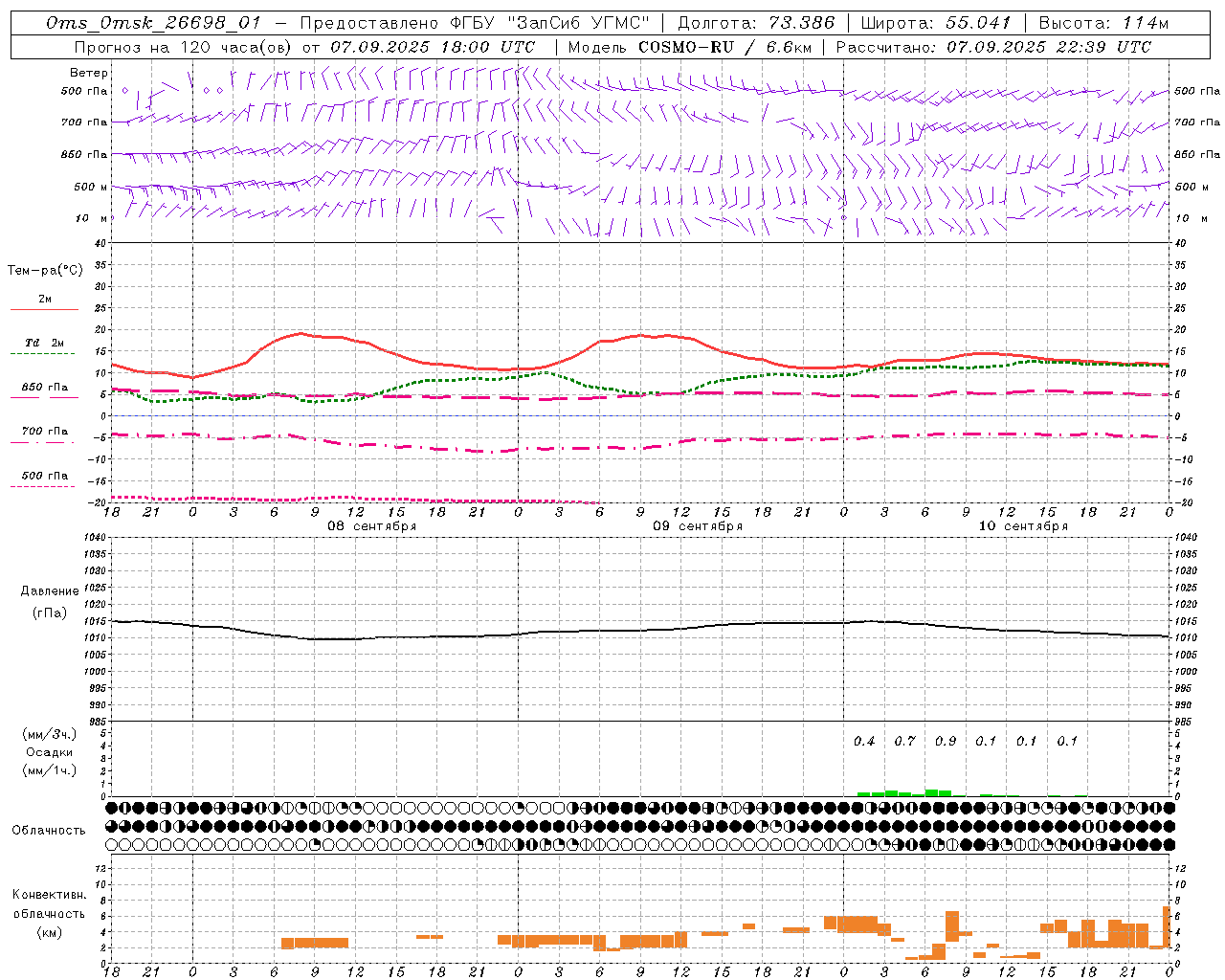Click the 500 м wind level label on left axis

[x=91, y=187]
